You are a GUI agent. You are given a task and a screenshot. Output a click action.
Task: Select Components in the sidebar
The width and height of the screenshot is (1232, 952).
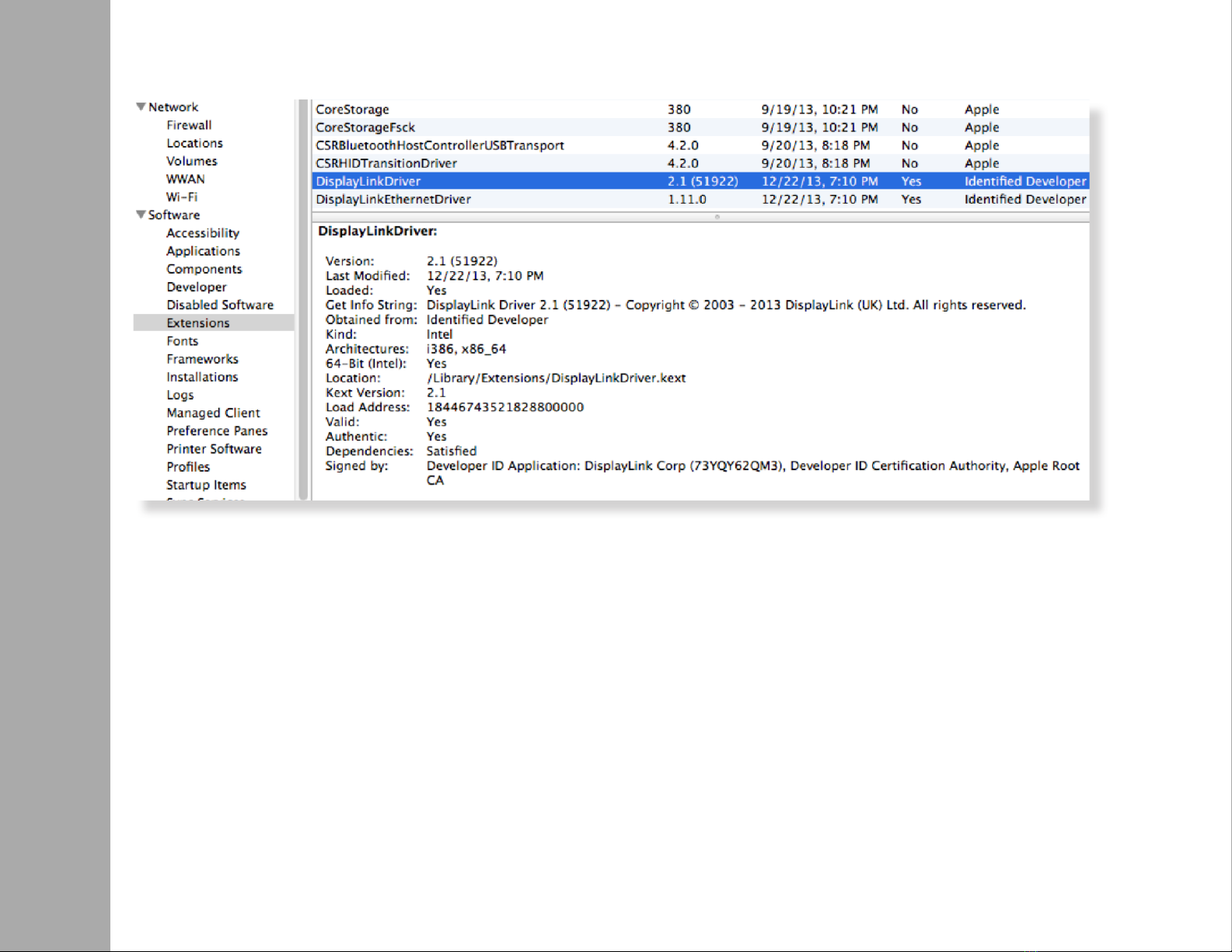point(204,269)
